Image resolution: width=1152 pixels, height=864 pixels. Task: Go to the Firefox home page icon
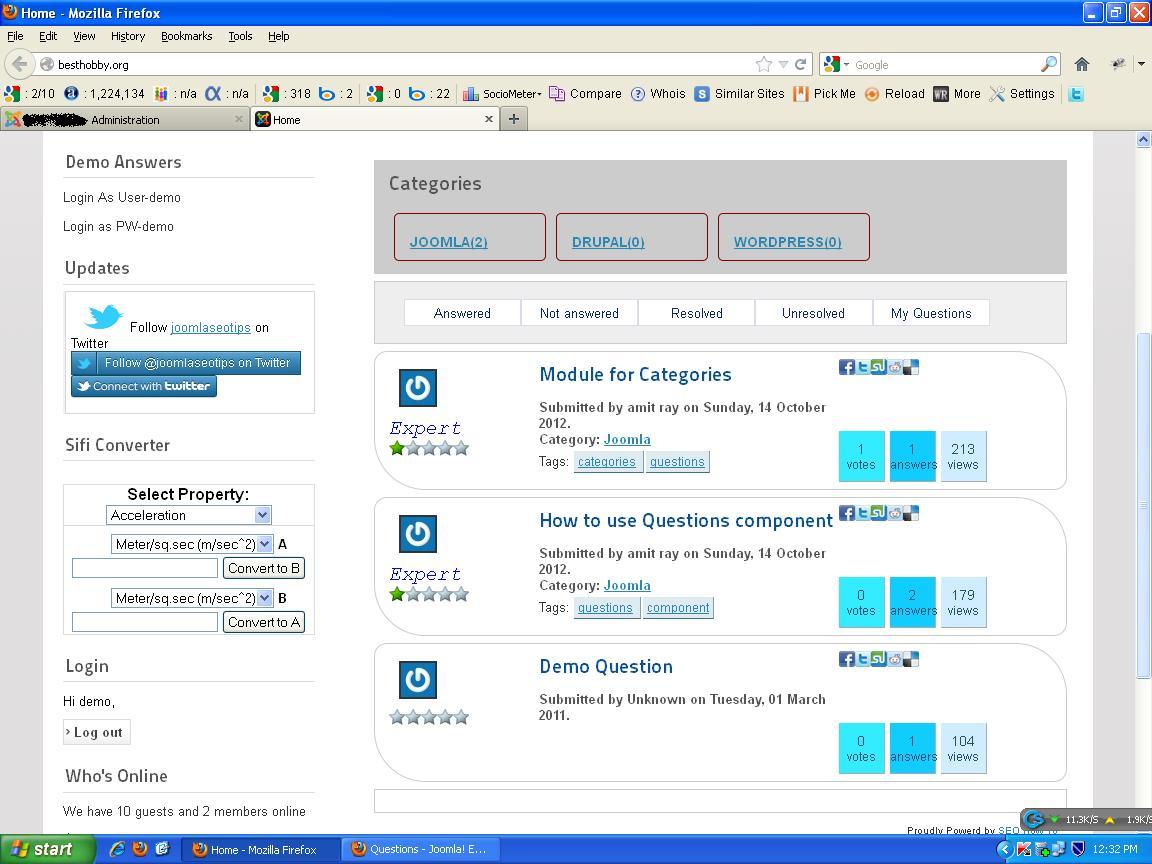pyautogui.click(x=1081, y=65)
